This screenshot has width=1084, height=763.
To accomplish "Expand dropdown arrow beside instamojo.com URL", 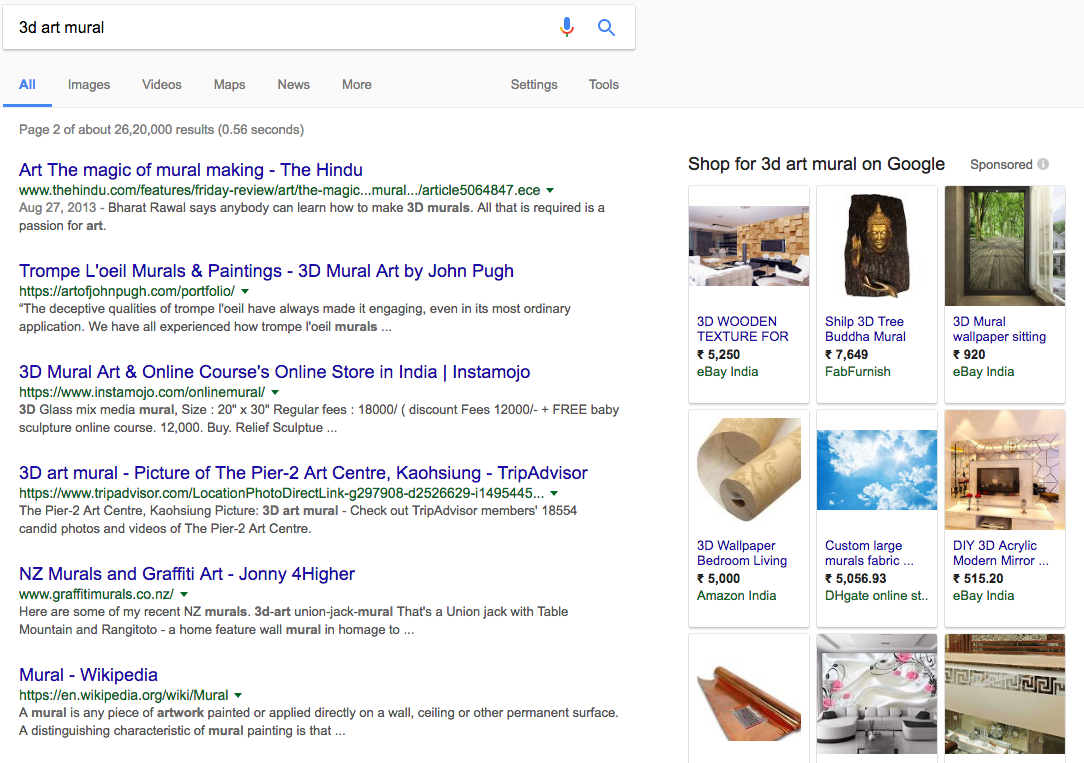I will (x=275, y=392).
